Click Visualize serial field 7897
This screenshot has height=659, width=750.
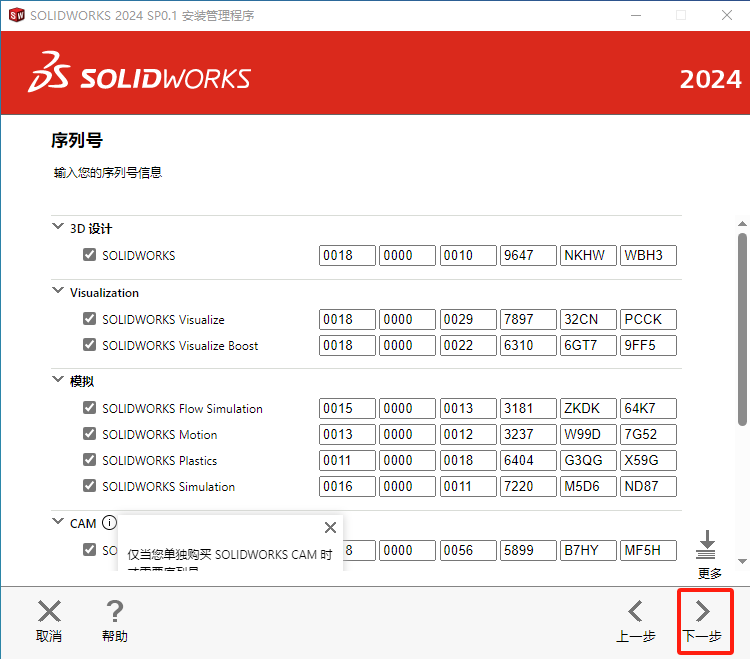tap(528, 319)
